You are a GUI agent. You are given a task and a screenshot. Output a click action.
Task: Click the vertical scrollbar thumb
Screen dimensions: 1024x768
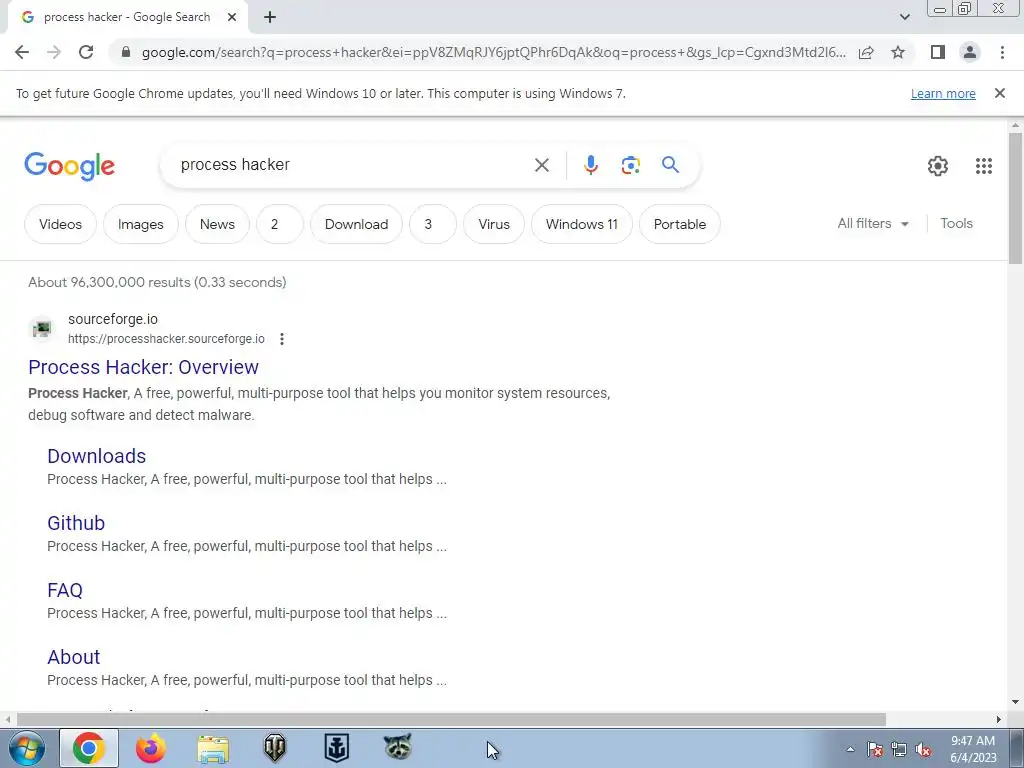click(x=1015, y=198)
